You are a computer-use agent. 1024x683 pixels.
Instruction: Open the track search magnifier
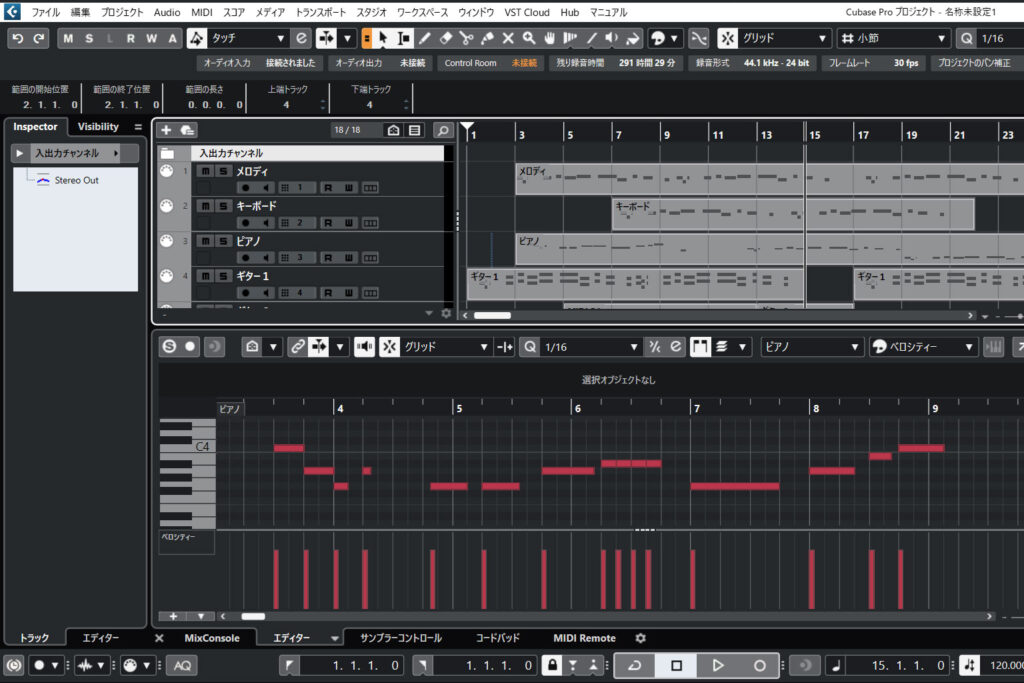coord(442,130)
